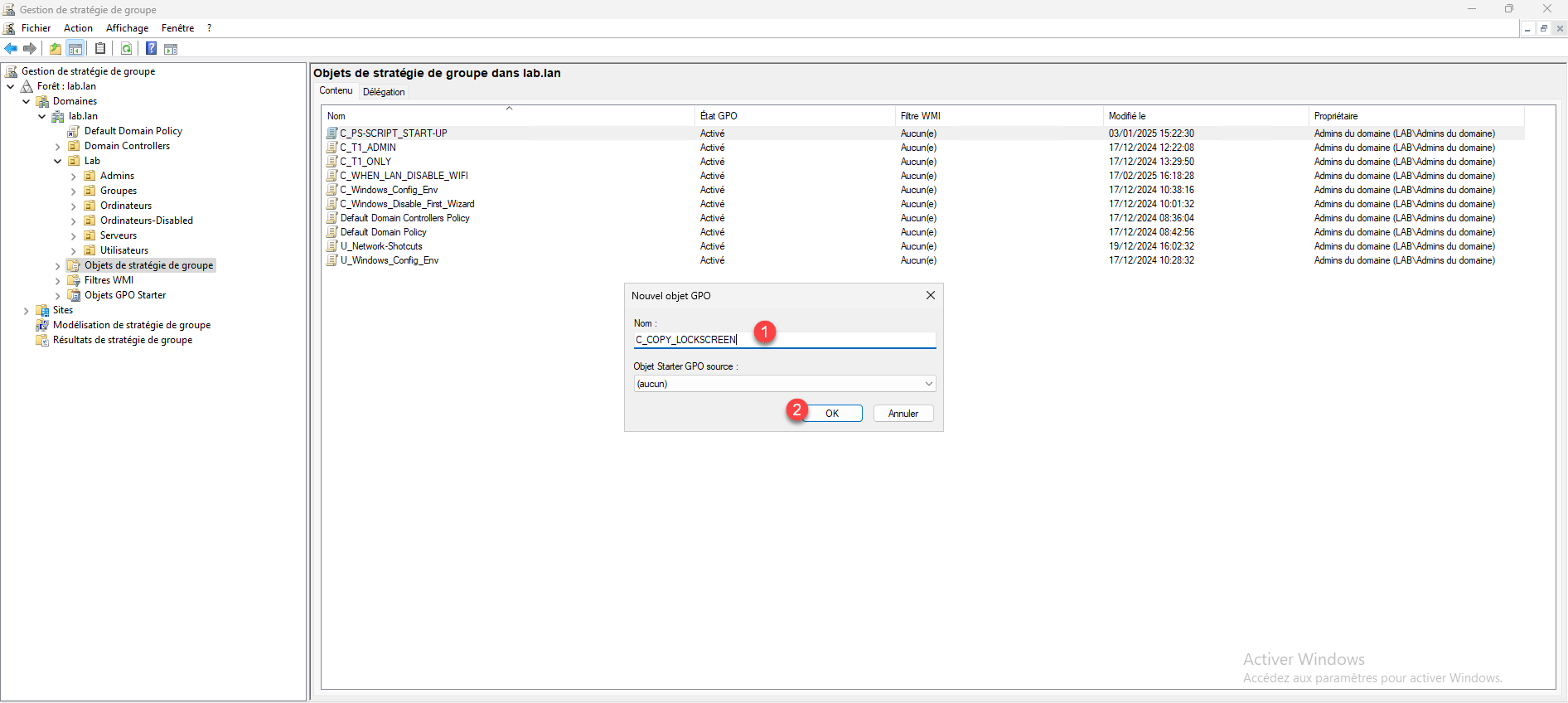Close the Nouvel objet GPO dialog
Screen dimensions: 1568x703
(x=930, y=295)
